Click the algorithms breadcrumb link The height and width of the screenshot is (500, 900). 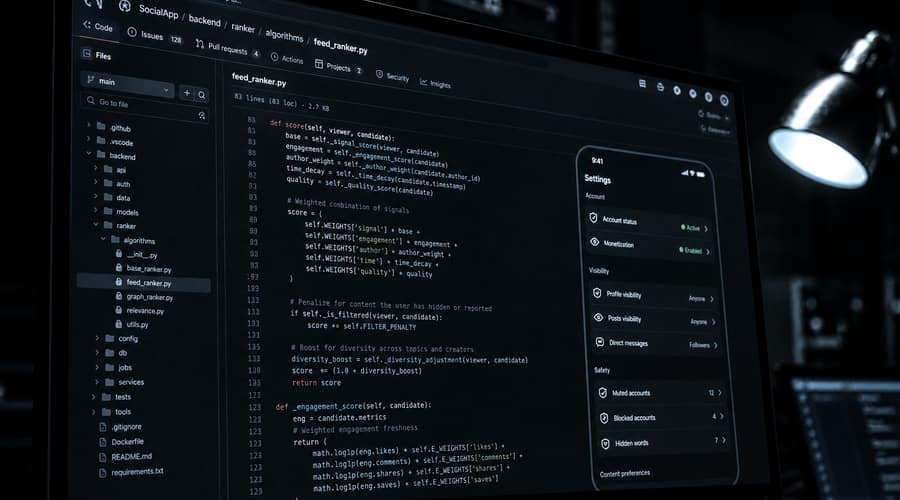(x=284, y=36)
